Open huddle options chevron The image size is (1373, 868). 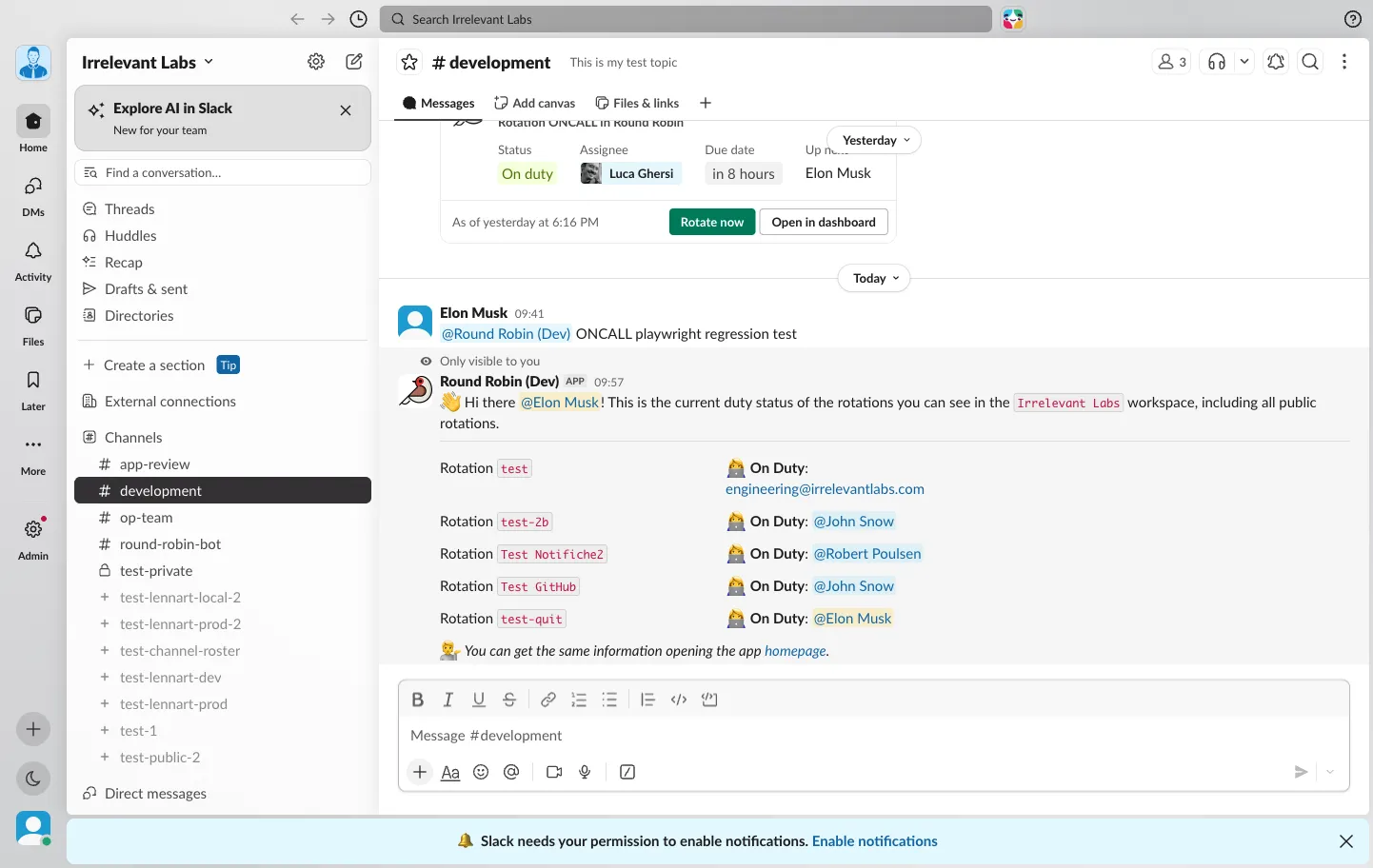[1244, 62]
